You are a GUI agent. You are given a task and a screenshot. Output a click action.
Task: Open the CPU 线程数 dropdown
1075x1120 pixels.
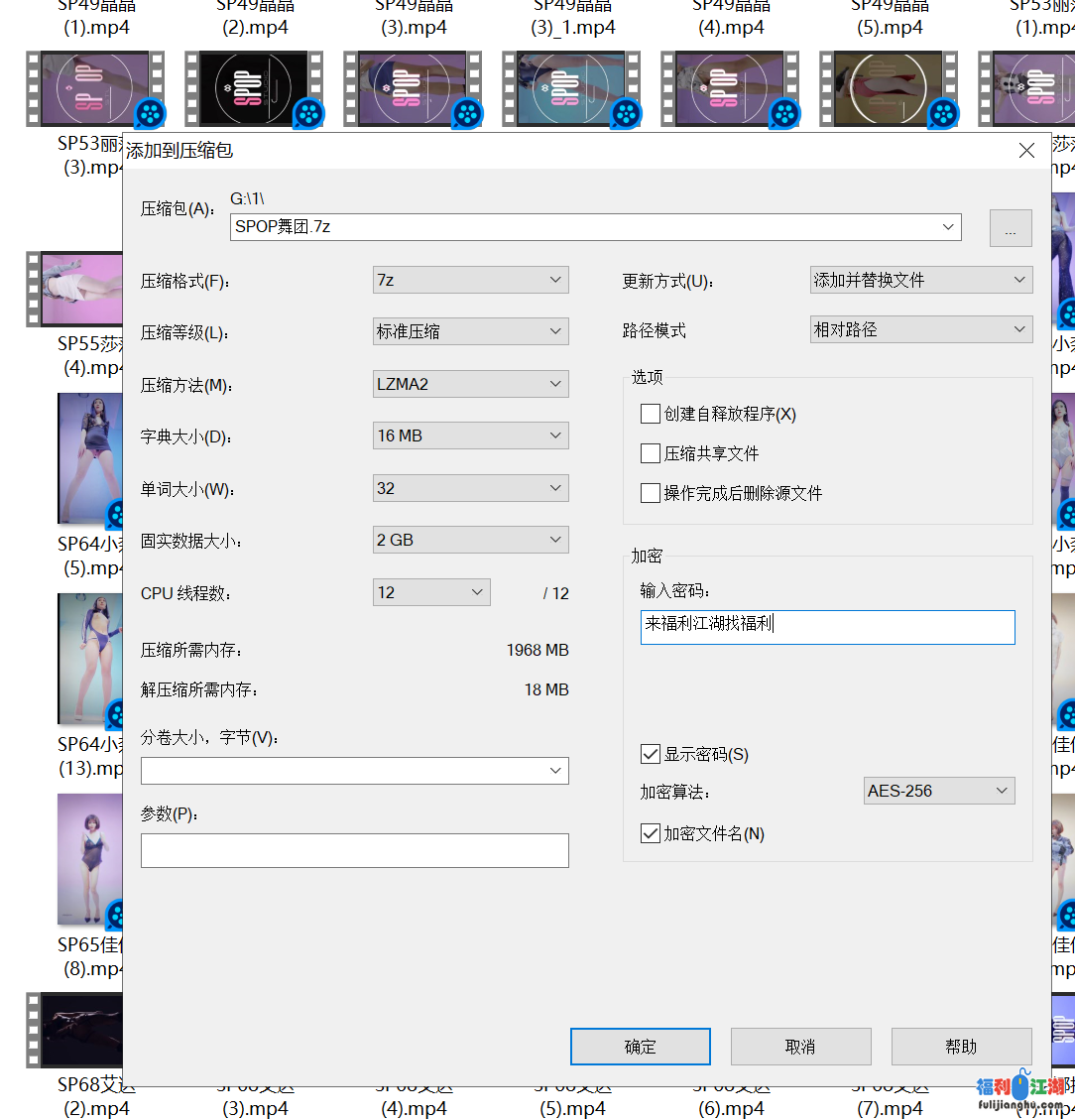431,593
